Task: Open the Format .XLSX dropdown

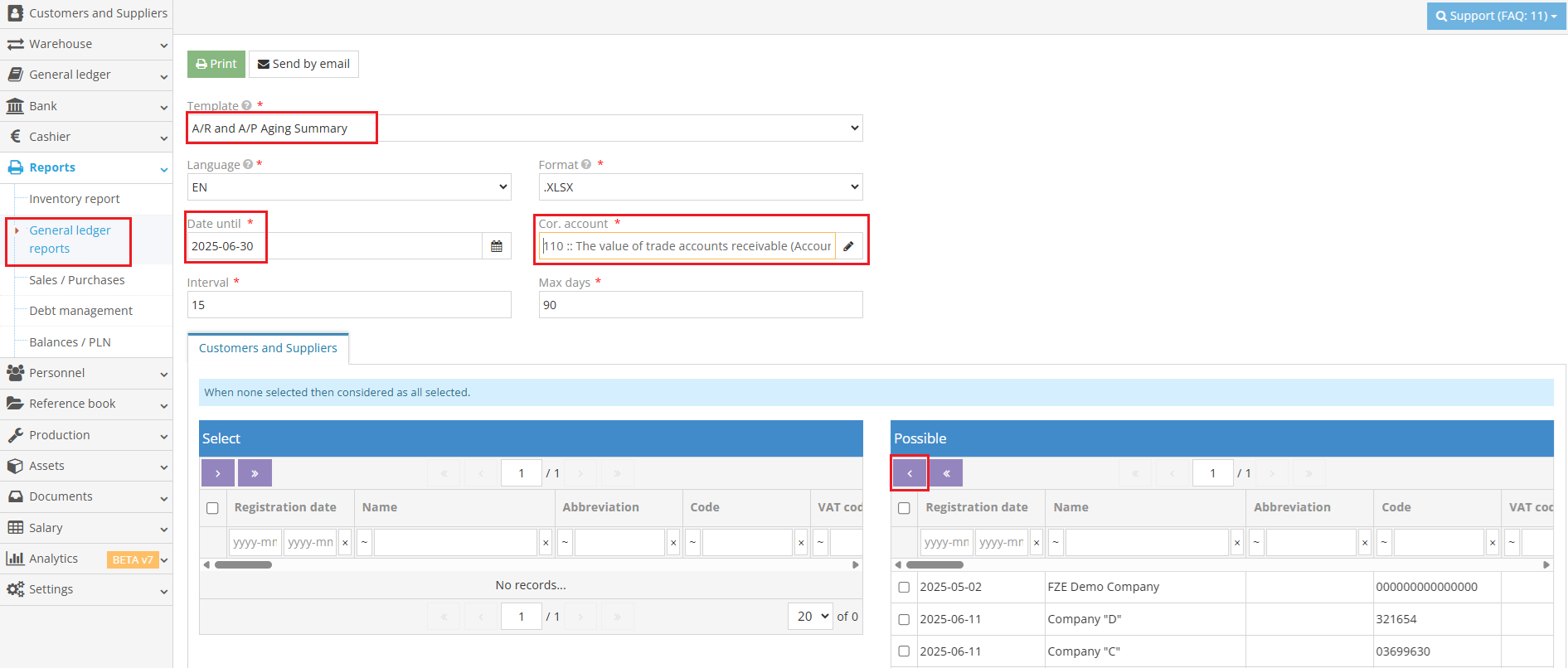Action: point(700,187)
